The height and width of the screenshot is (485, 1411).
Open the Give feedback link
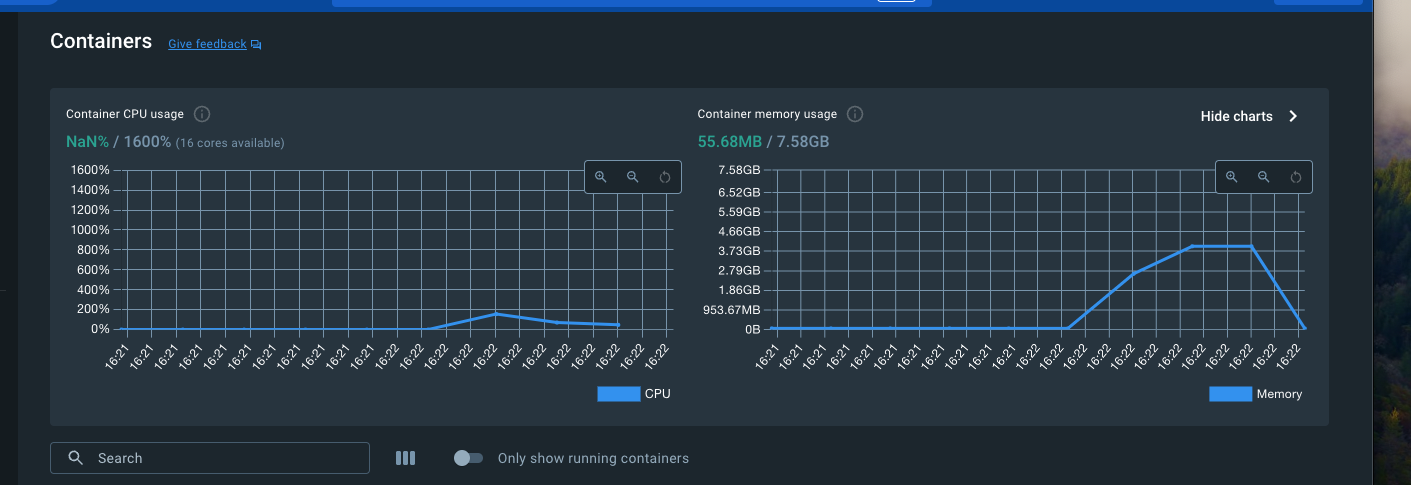(x=207, y=44)
